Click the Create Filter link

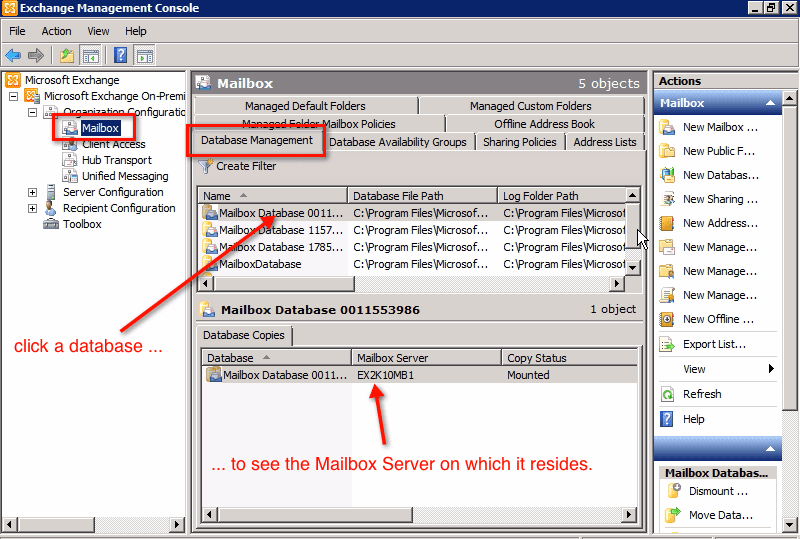click(x=246, y=166)
